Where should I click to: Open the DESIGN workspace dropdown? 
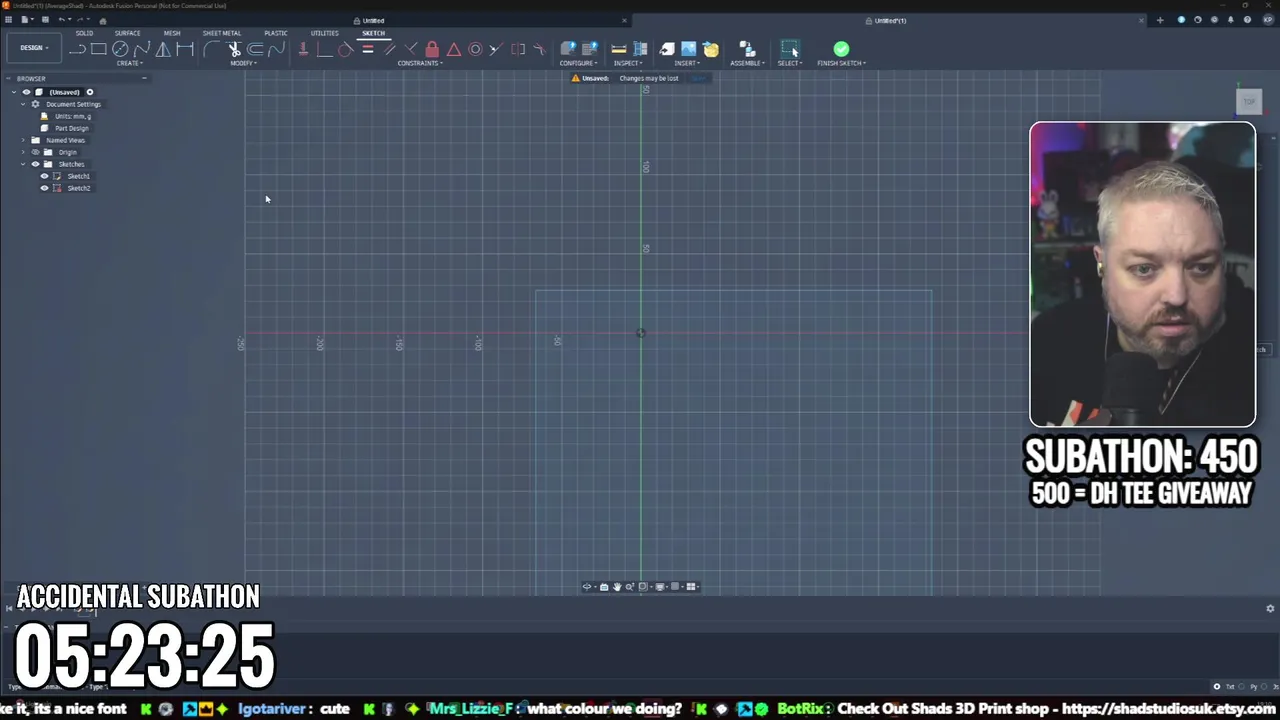point(32,48)
